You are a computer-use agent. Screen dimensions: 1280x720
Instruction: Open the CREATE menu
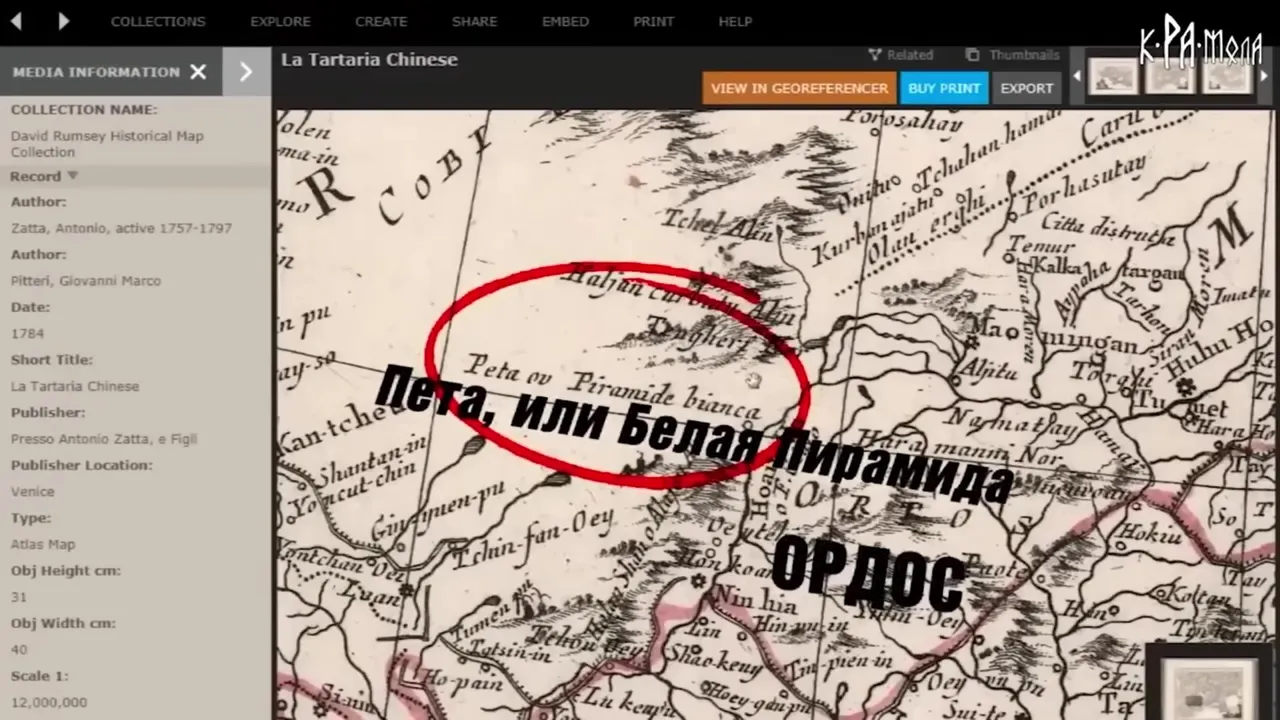[x=381, y=21]
